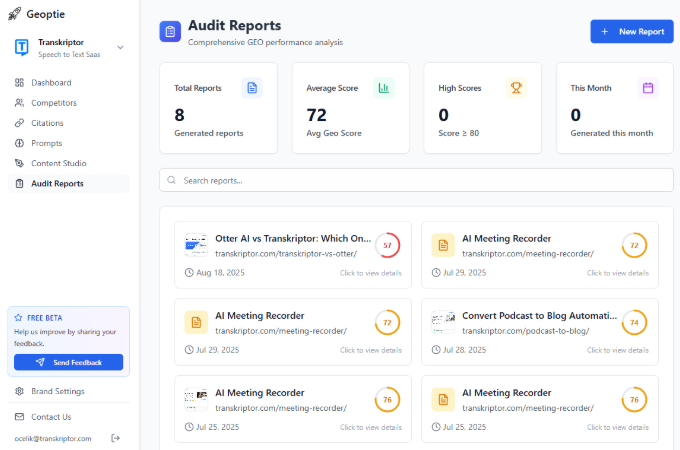Expand the Transkriptor workspace dropdown
The image size is (680, 450).
[120, 47]
